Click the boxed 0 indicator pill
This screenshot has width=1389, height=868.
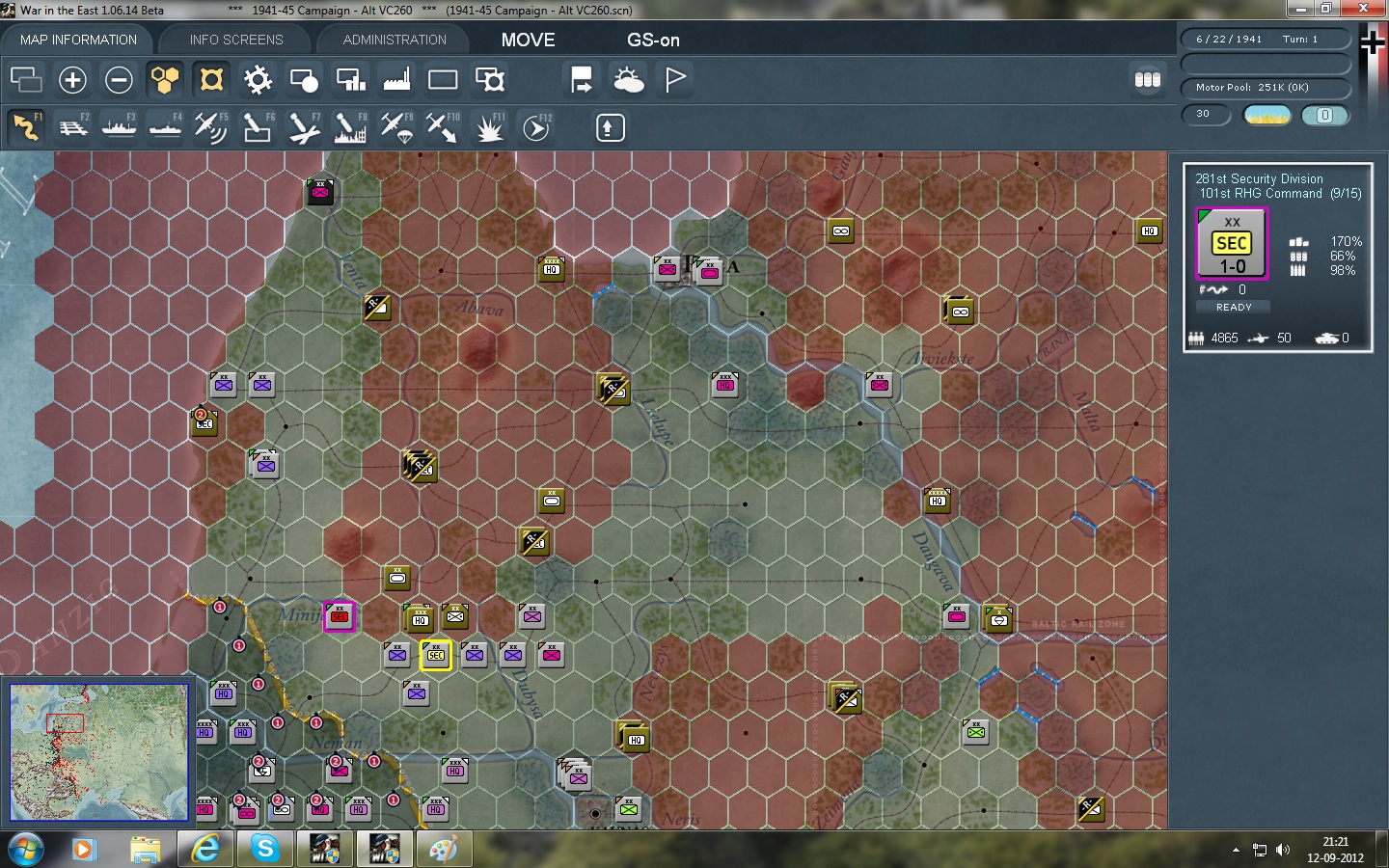click(1325, 115)
